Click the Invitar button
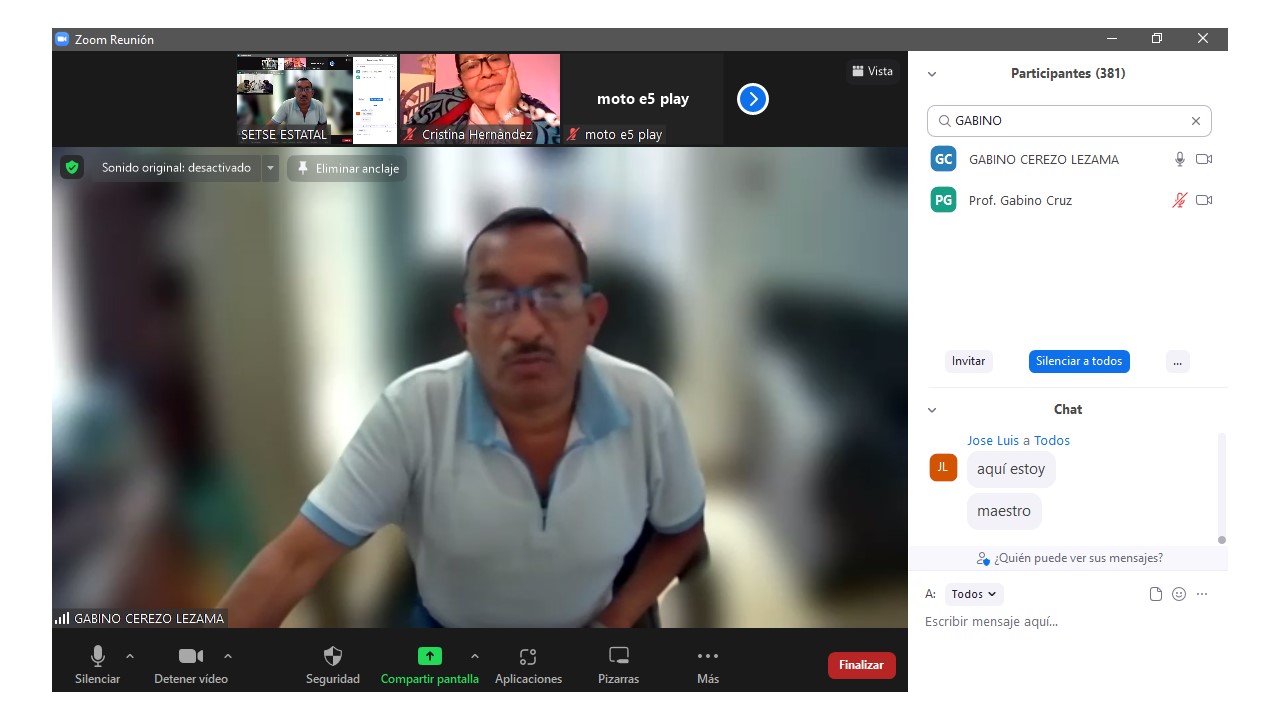 [x=968, y=361]
